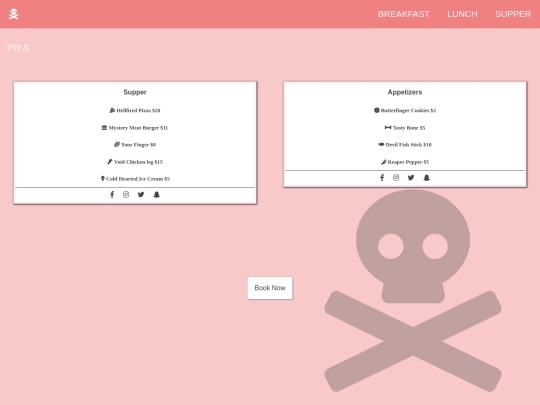Open Snapchat link in Supper card
Screen dimensions: 540x405
tap(157, 195)
